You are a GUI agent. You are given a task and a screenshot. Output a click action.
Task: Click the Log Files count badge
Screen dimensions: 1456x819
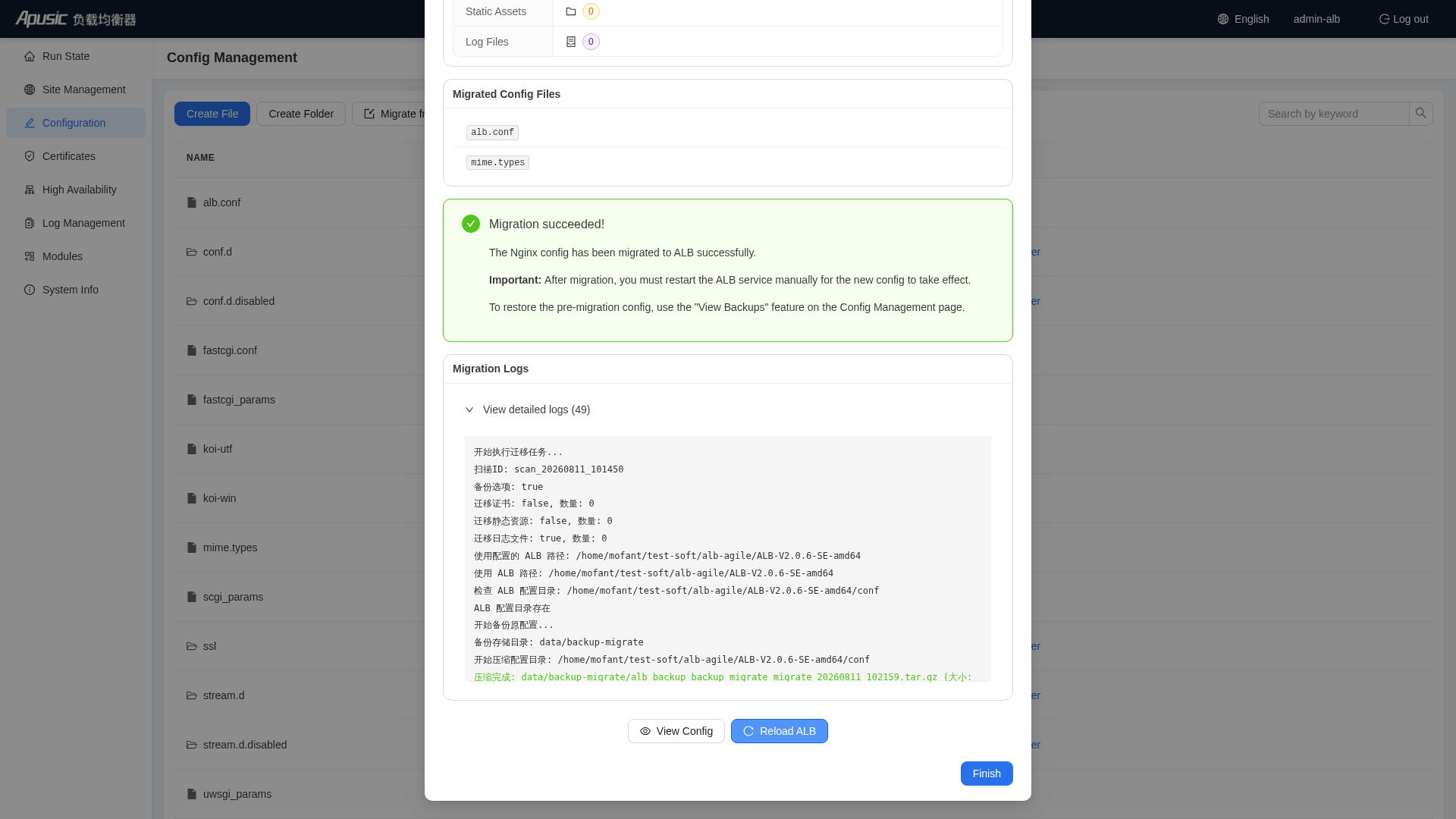[591, 42]
